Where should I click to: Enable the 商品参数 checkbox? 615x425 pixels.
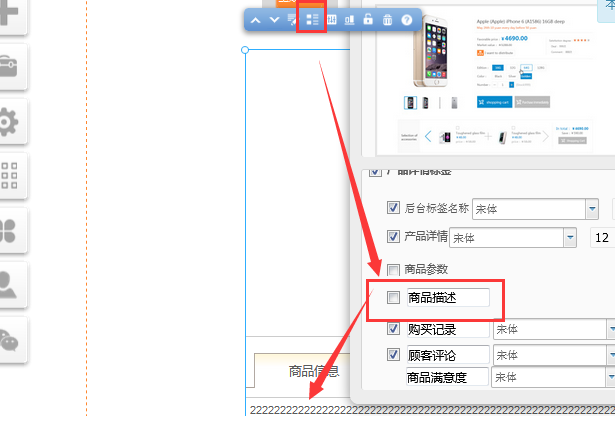tap(393, 270)
